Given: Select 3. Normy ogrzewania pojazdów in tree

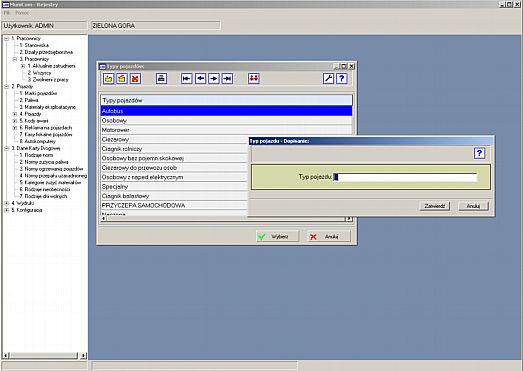Looking at the screenshot, I should [x=51, y=169].
